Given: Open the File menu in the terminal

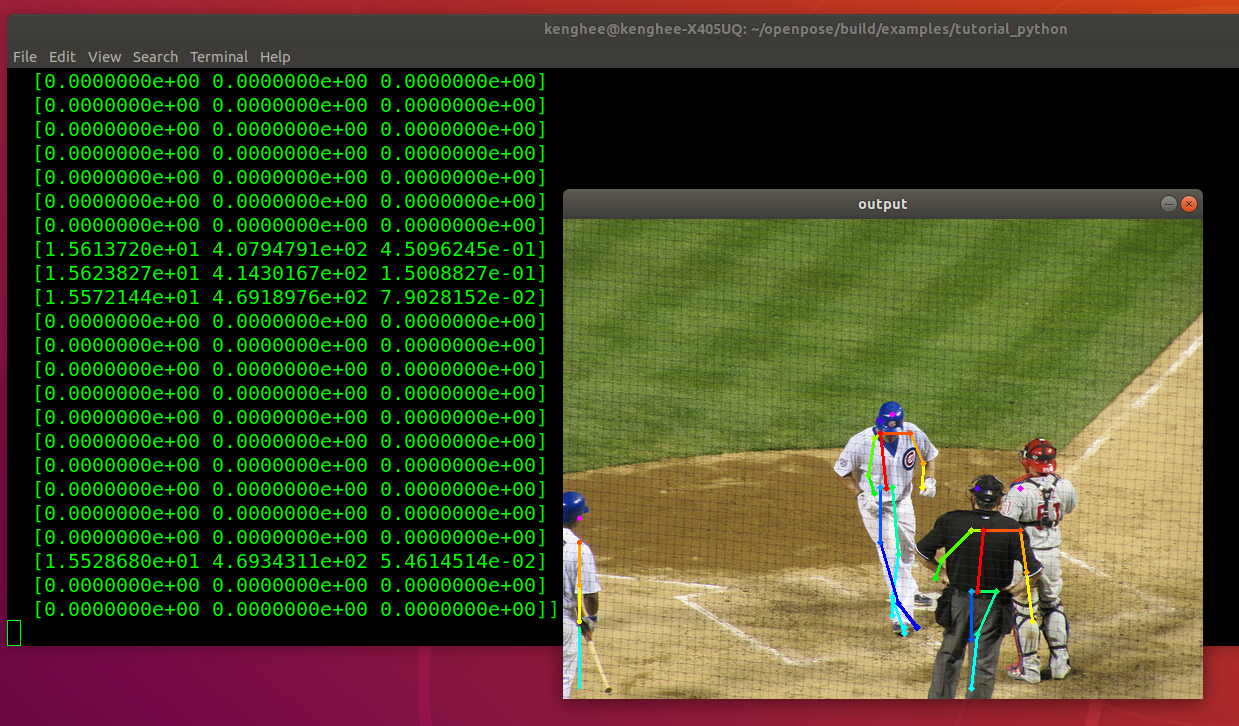Looking at the screenshot, I should pyautogui.click(x=24, y=57).
